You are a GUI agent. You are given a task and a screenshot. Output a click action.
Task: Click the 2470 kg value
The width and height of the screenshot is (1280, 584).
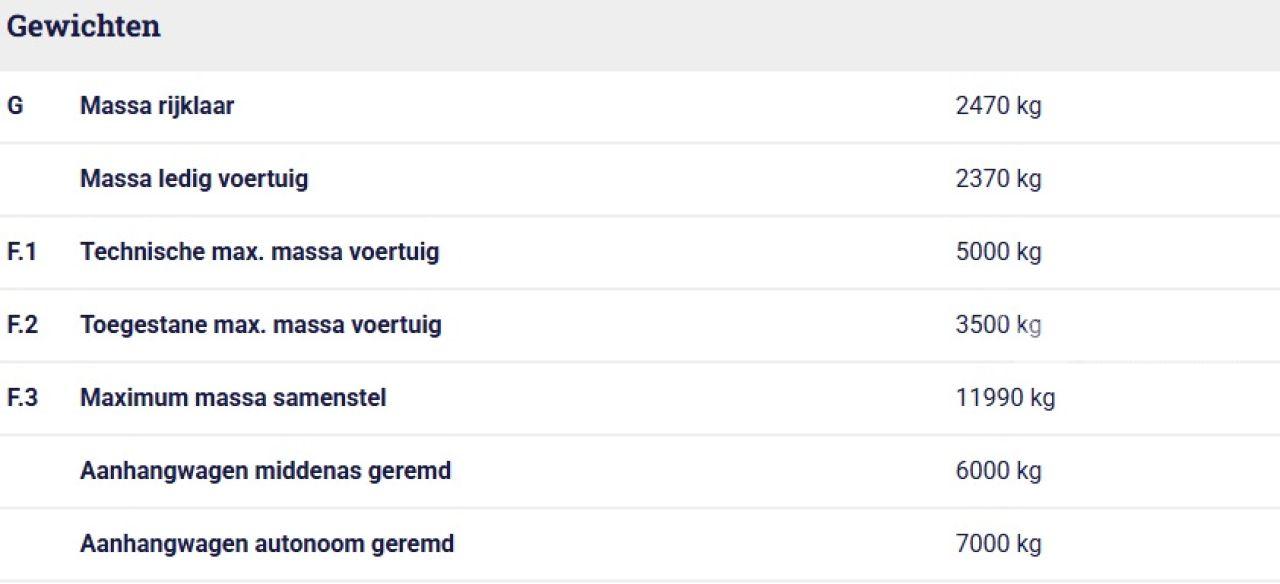tap(998, 106)
